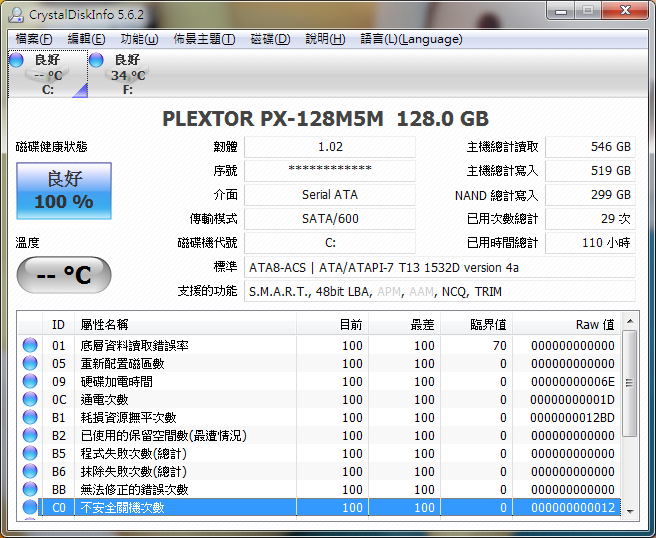The image size is (656, 538).
Task: Close the CrystalDiskInfo window
Action: 625,10
